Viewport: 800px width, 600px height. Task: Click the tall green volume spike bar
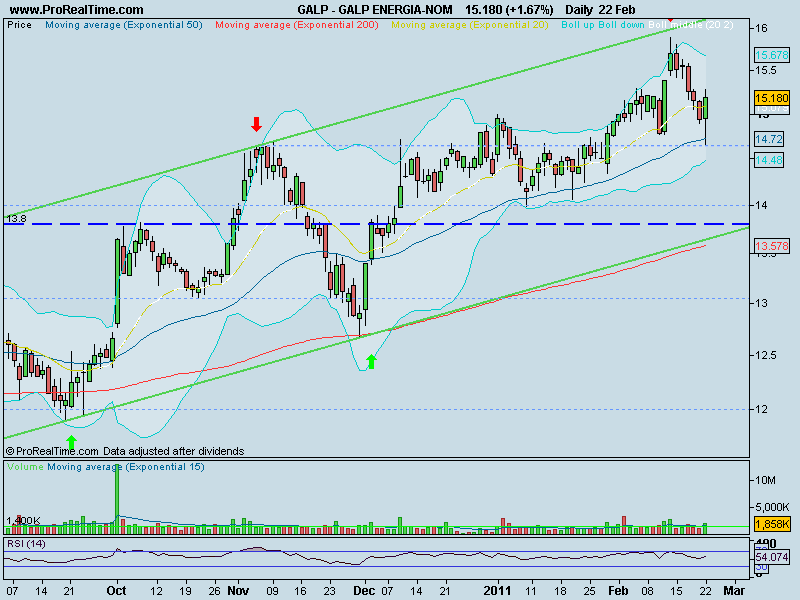[x=117, y=499]
